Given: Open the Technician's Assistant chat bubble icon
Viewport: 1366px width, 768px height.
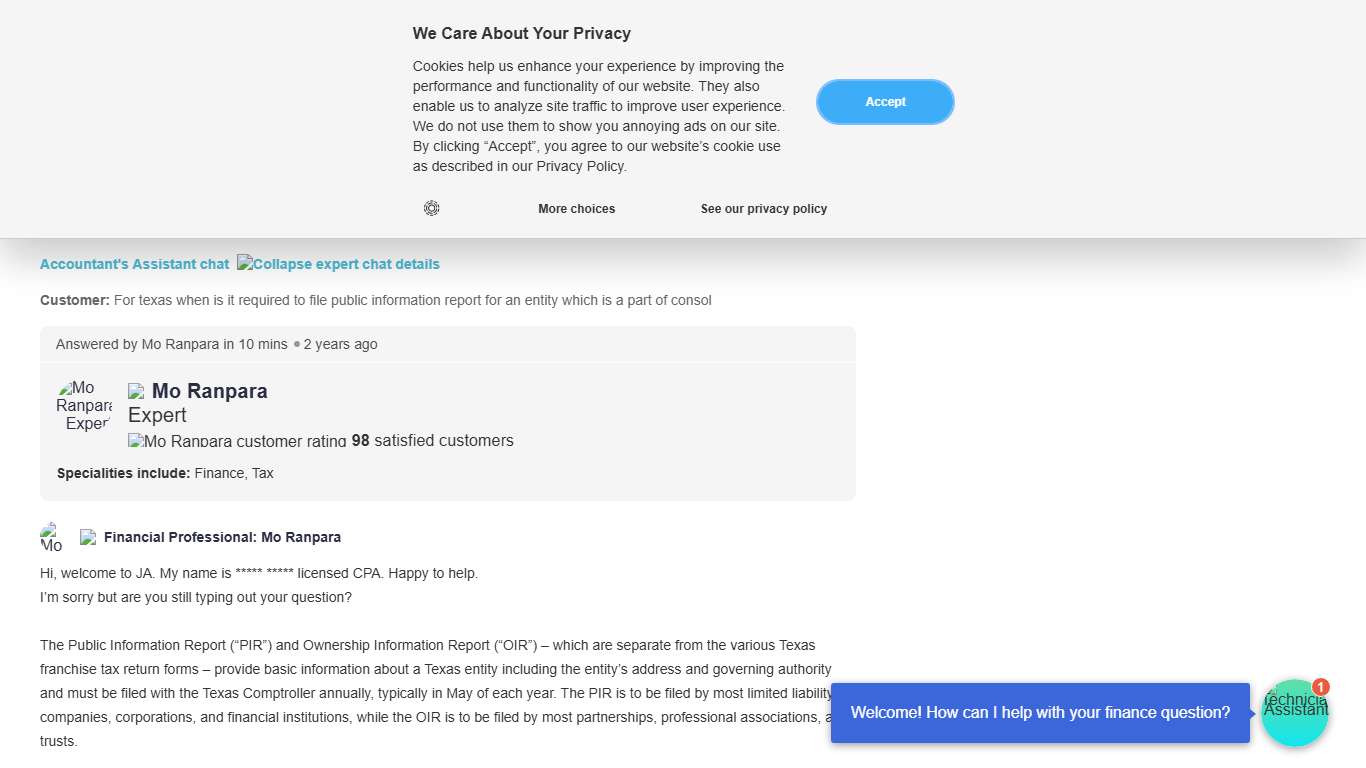Looking at the screenshot, I should 1293,713.
